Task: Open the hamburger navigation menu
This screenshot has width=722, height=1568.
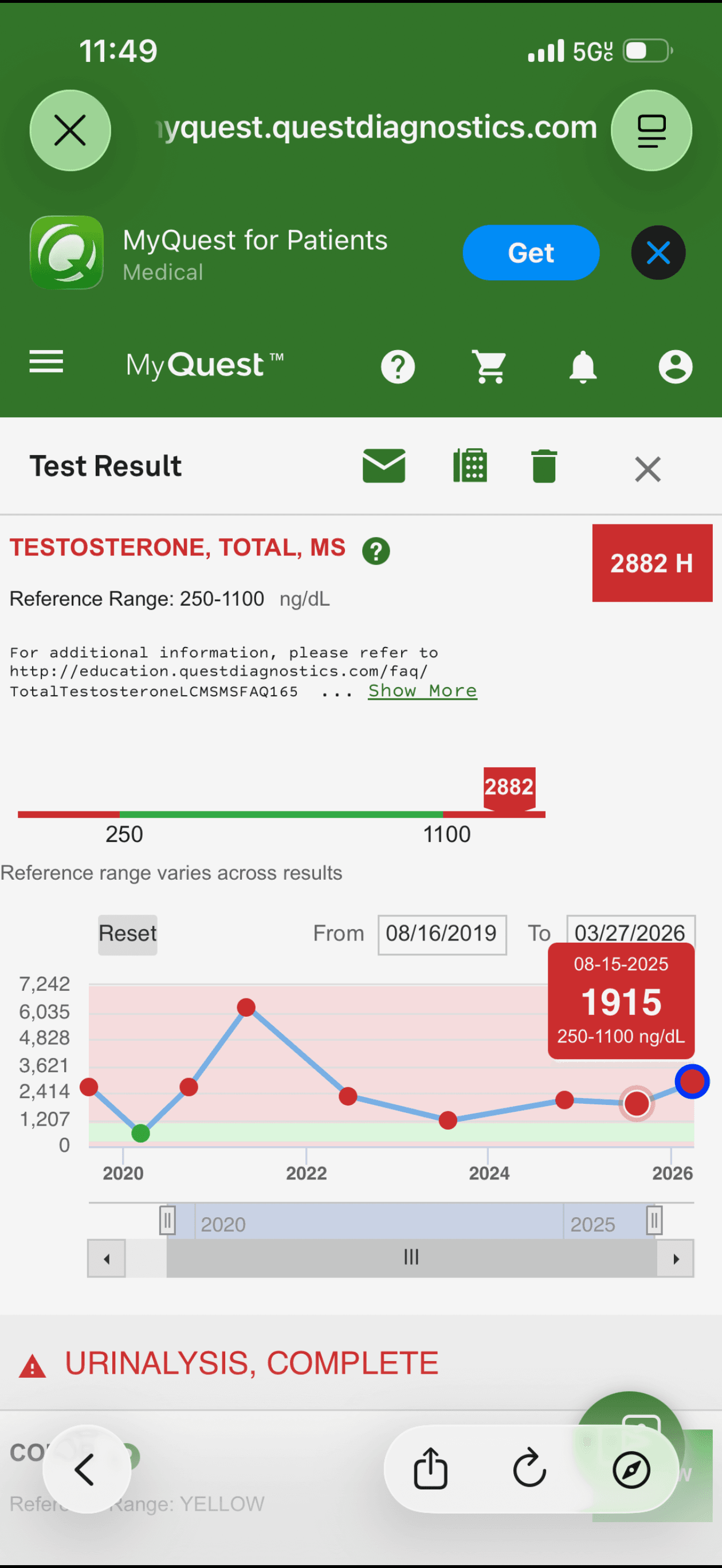Action: point(46,362)
